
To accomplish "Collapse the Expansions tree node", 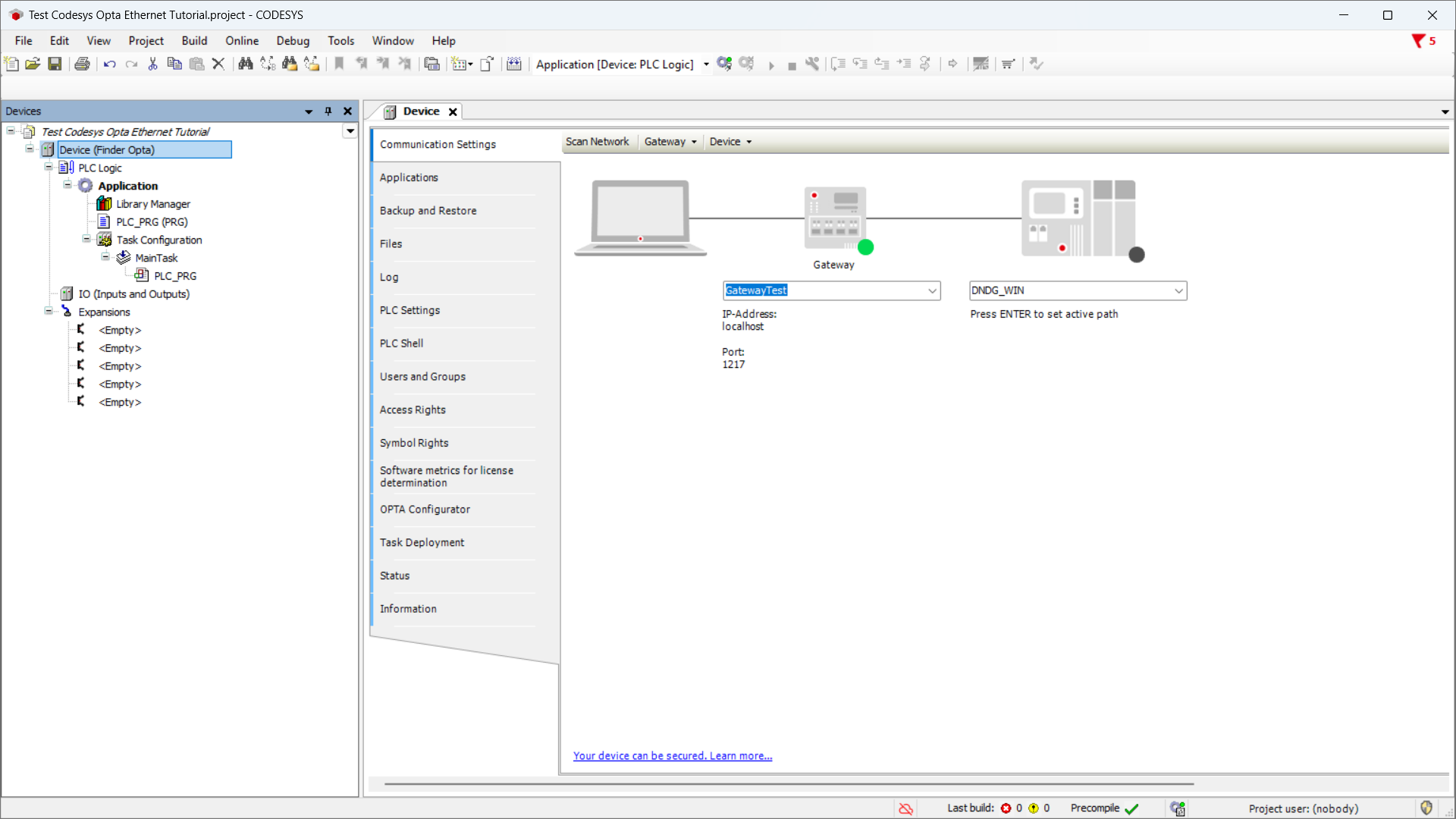I will [x=49, y=312].
